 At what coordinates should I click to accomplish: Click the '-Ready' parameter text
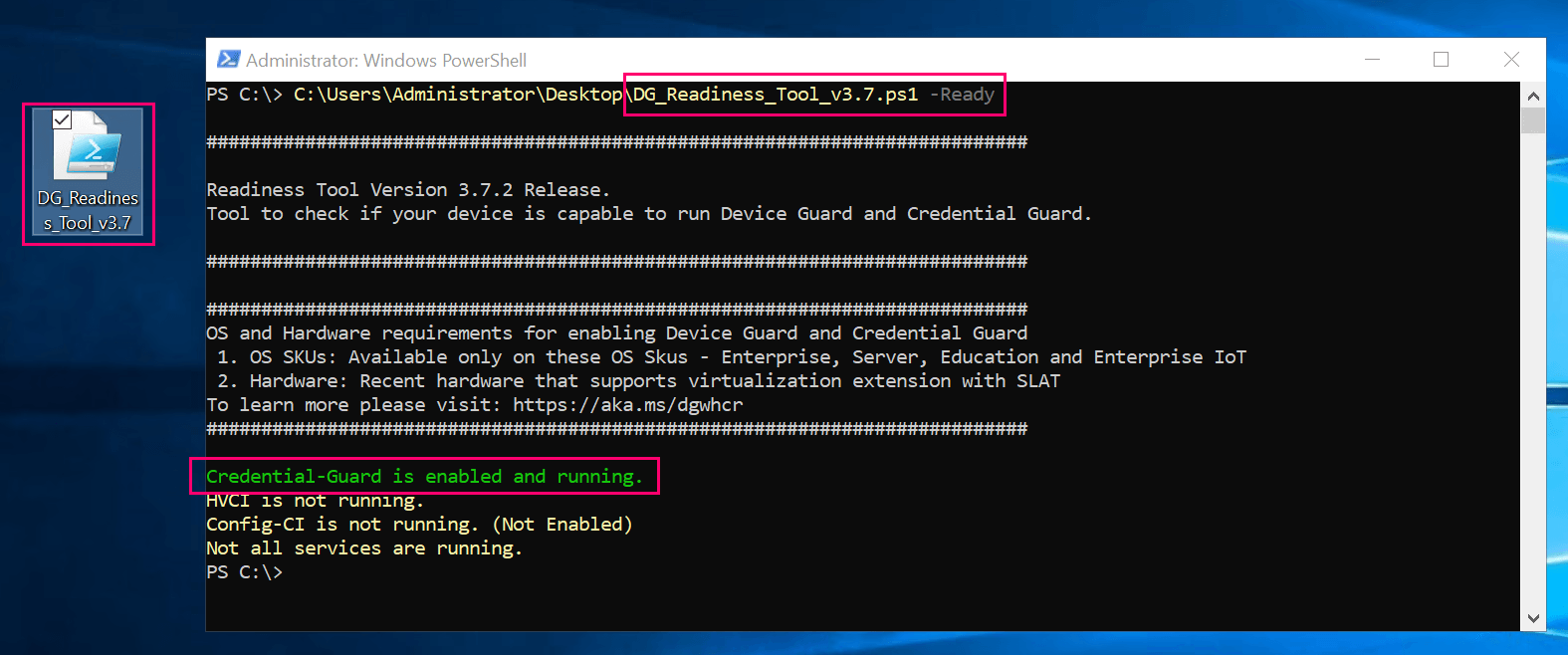(x=962, y=95)
